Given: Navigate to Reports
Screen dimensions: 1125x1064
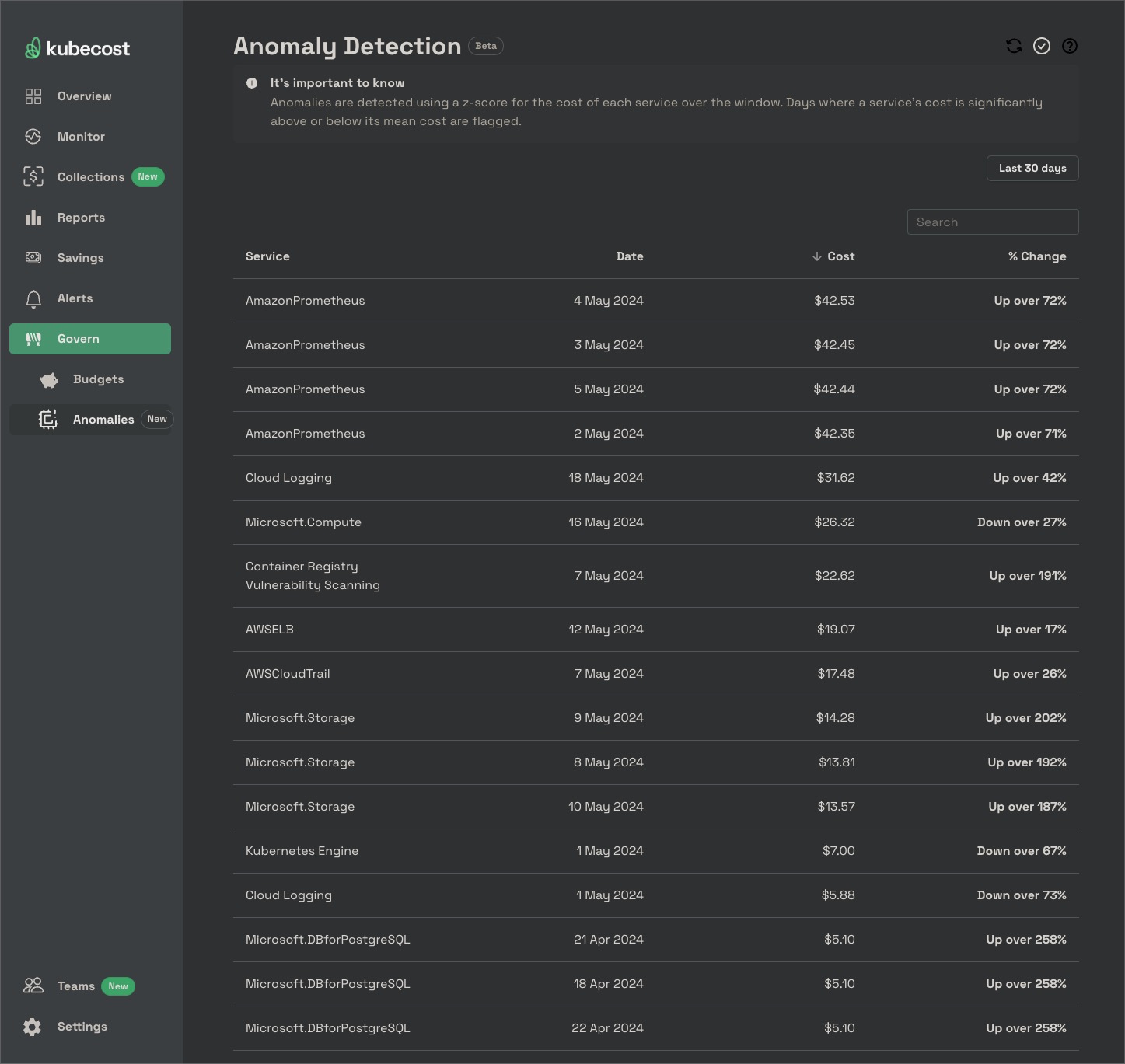Looking at the screenshot, I should 90,218.
